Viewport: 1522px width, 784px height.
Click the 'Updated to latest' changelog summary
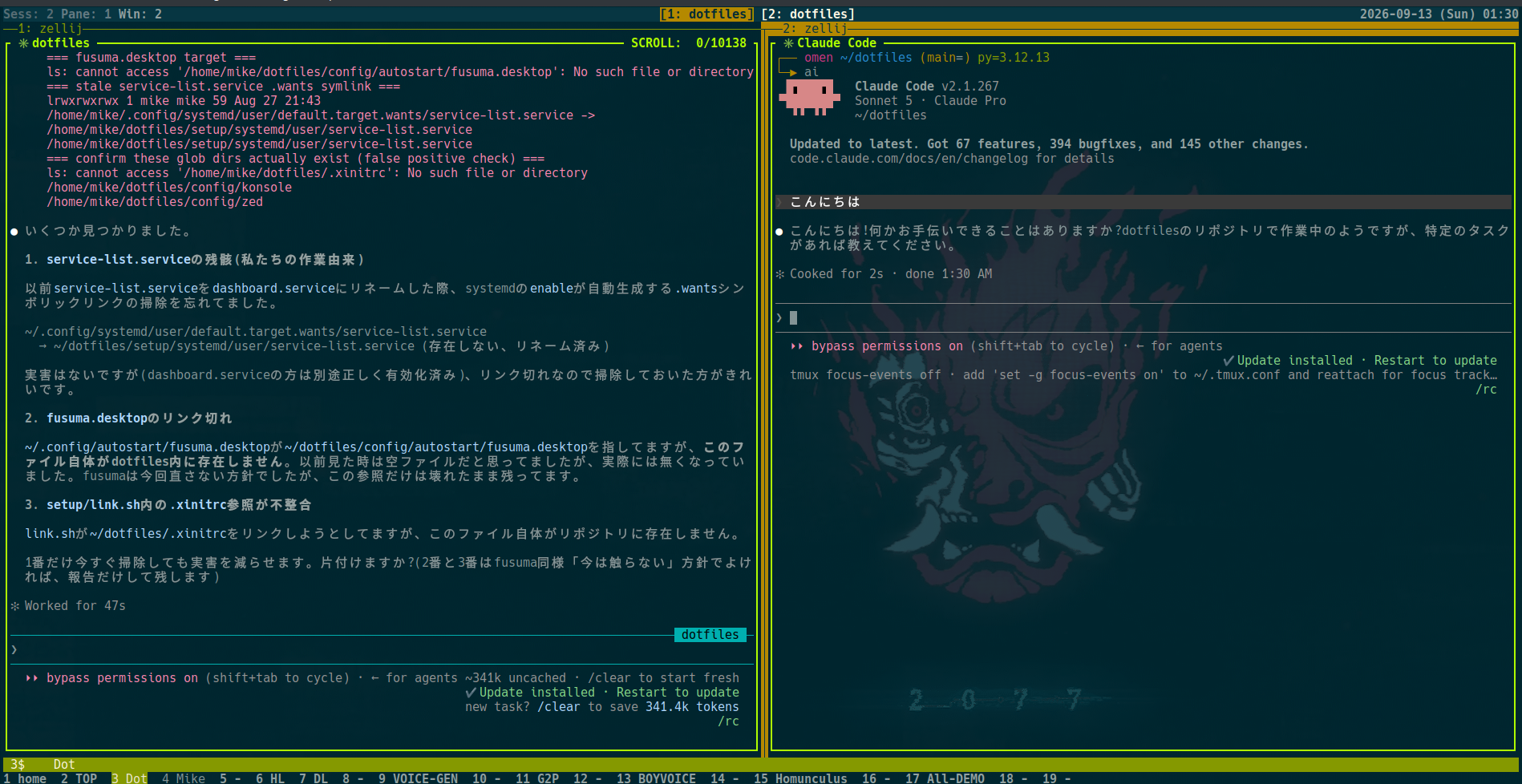point(1049,144)
